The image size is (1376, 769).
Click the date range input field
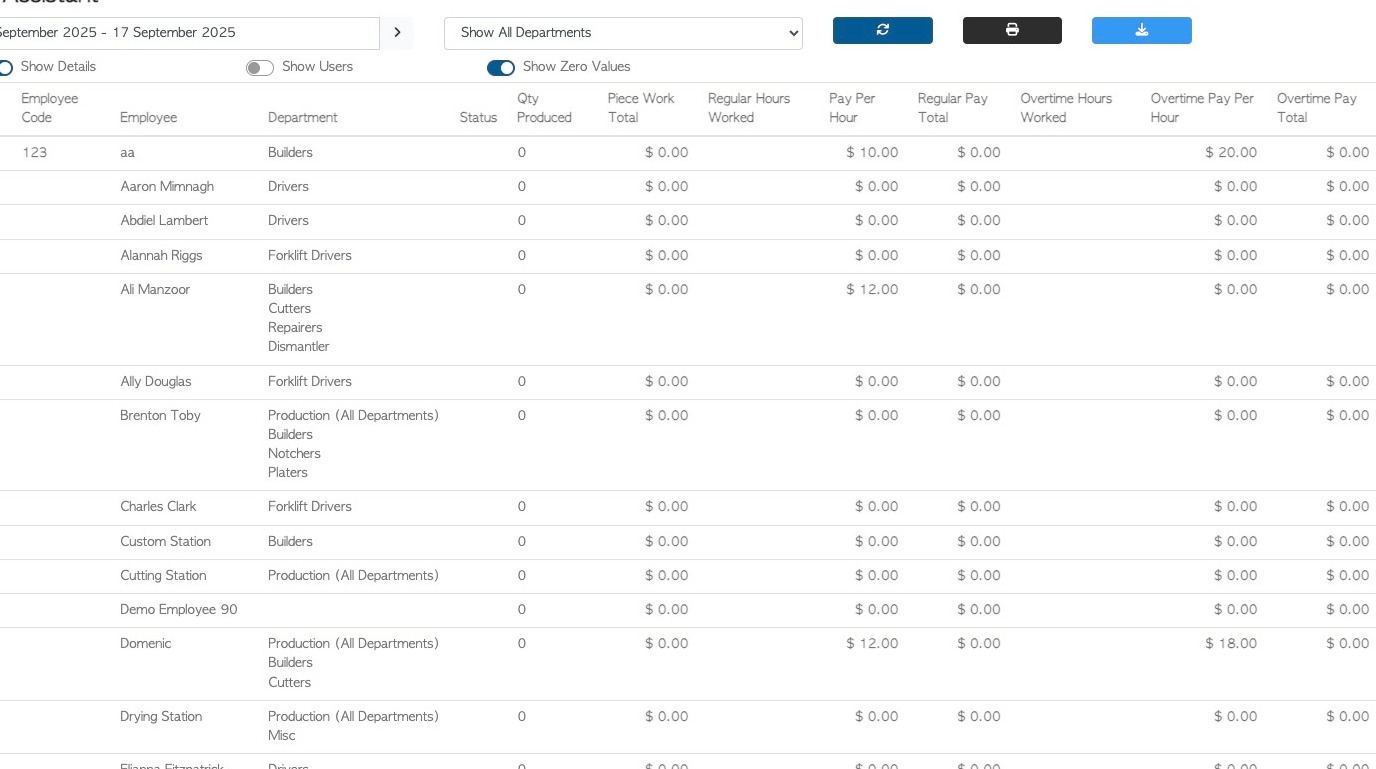(185, 33)
